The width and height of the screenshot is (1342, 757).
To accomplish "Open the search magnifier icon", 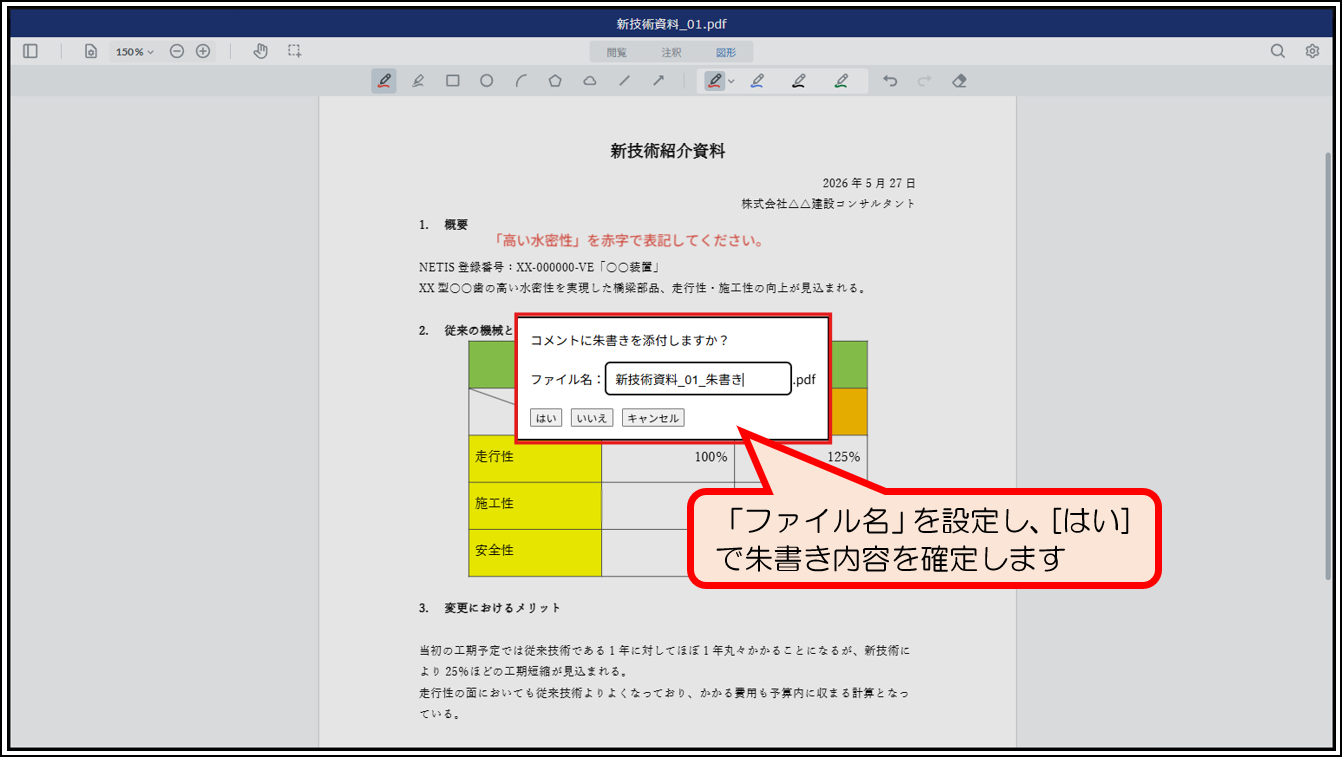I will click(x=1278, y=51).
